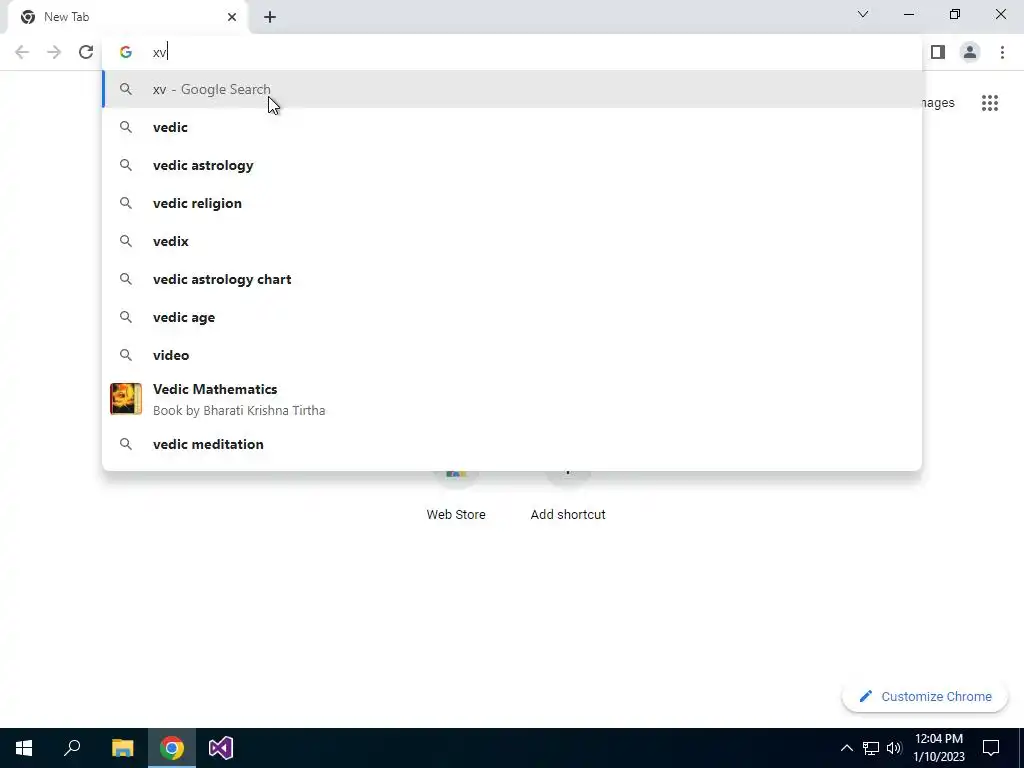Pick the 'vedix' suggestion
The image size is (1024, 768).
(x=512, y=241)
